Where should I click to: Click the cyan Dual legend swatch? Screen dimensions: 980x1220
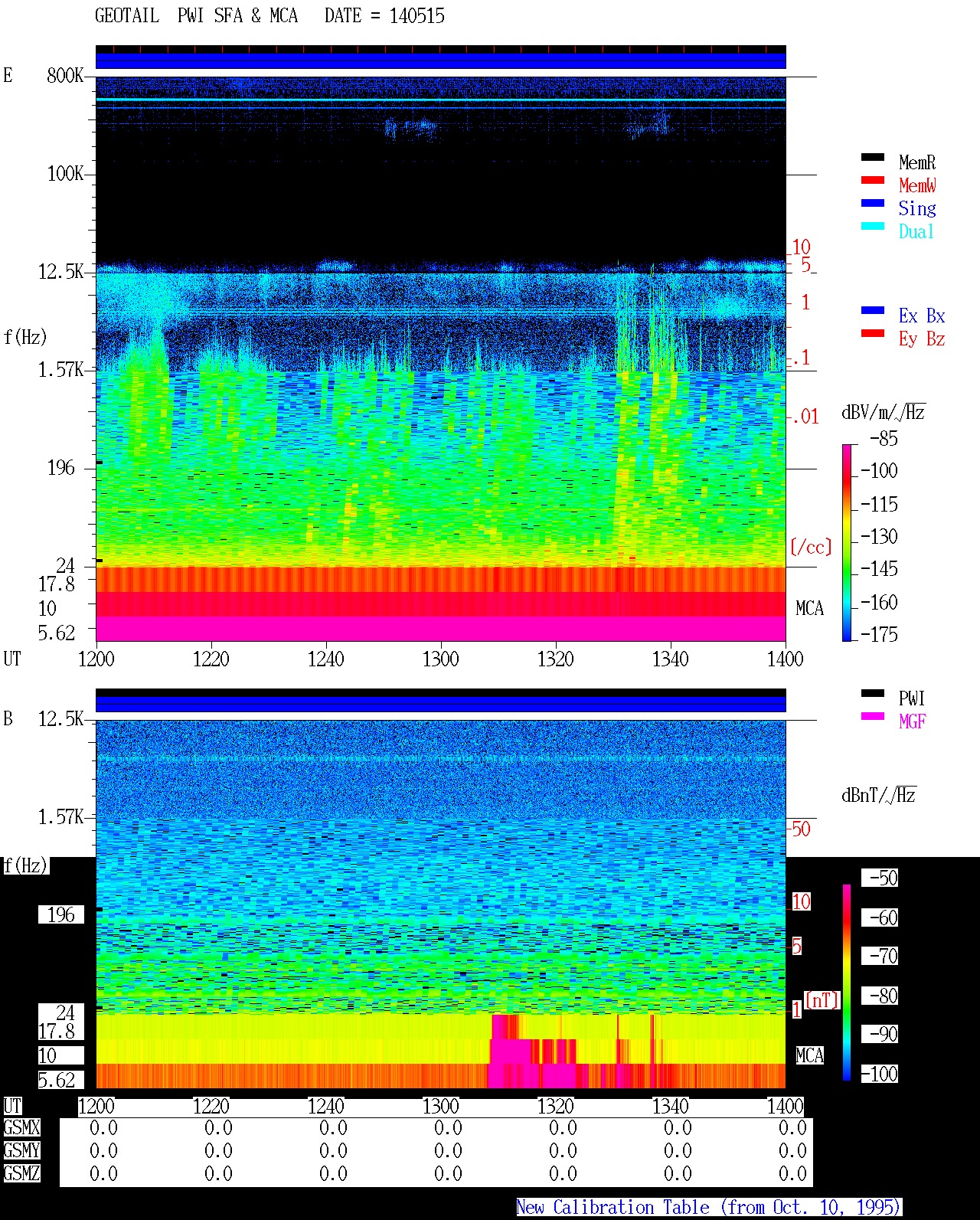click(x=873, y=226)
